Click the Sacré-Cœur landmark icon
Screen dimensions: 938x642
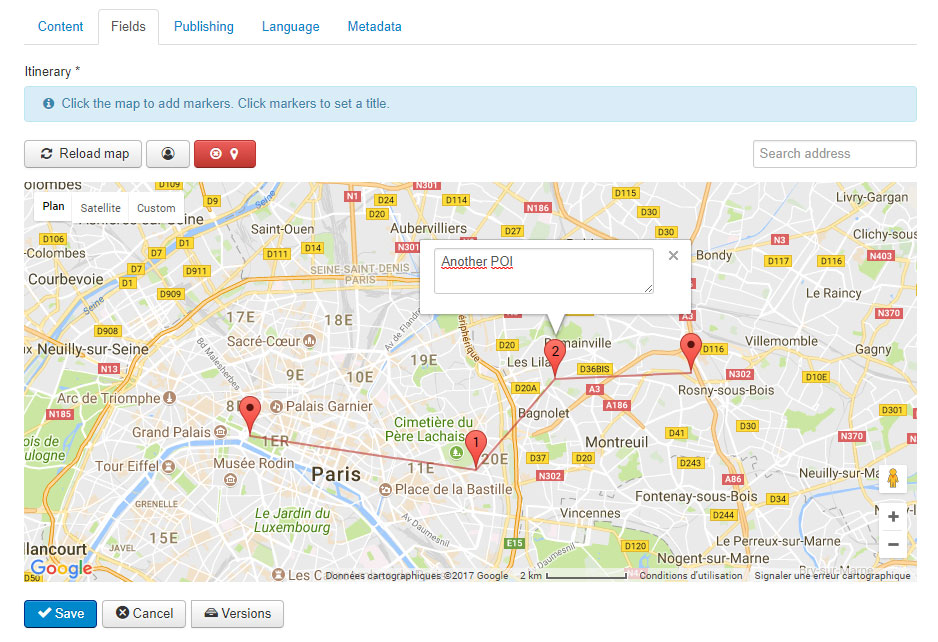(x=310, y=341)
